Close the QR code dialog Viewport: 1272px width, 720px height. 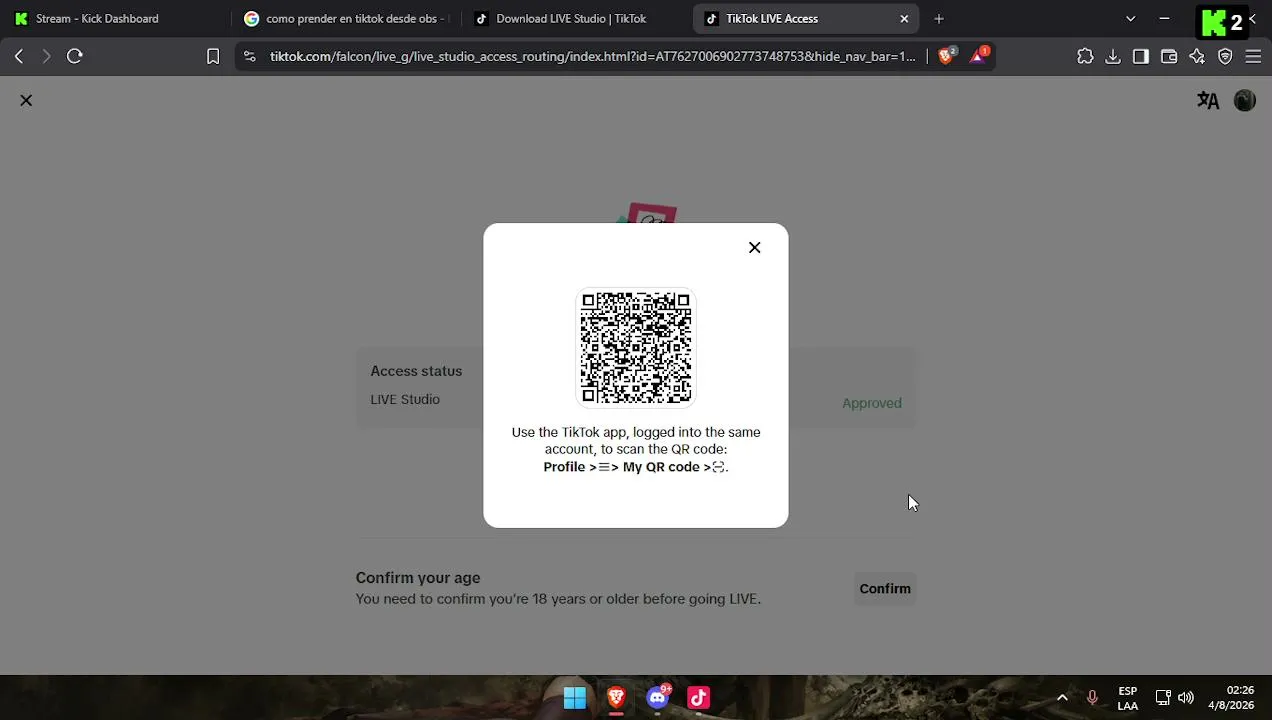tap(755, 248)
